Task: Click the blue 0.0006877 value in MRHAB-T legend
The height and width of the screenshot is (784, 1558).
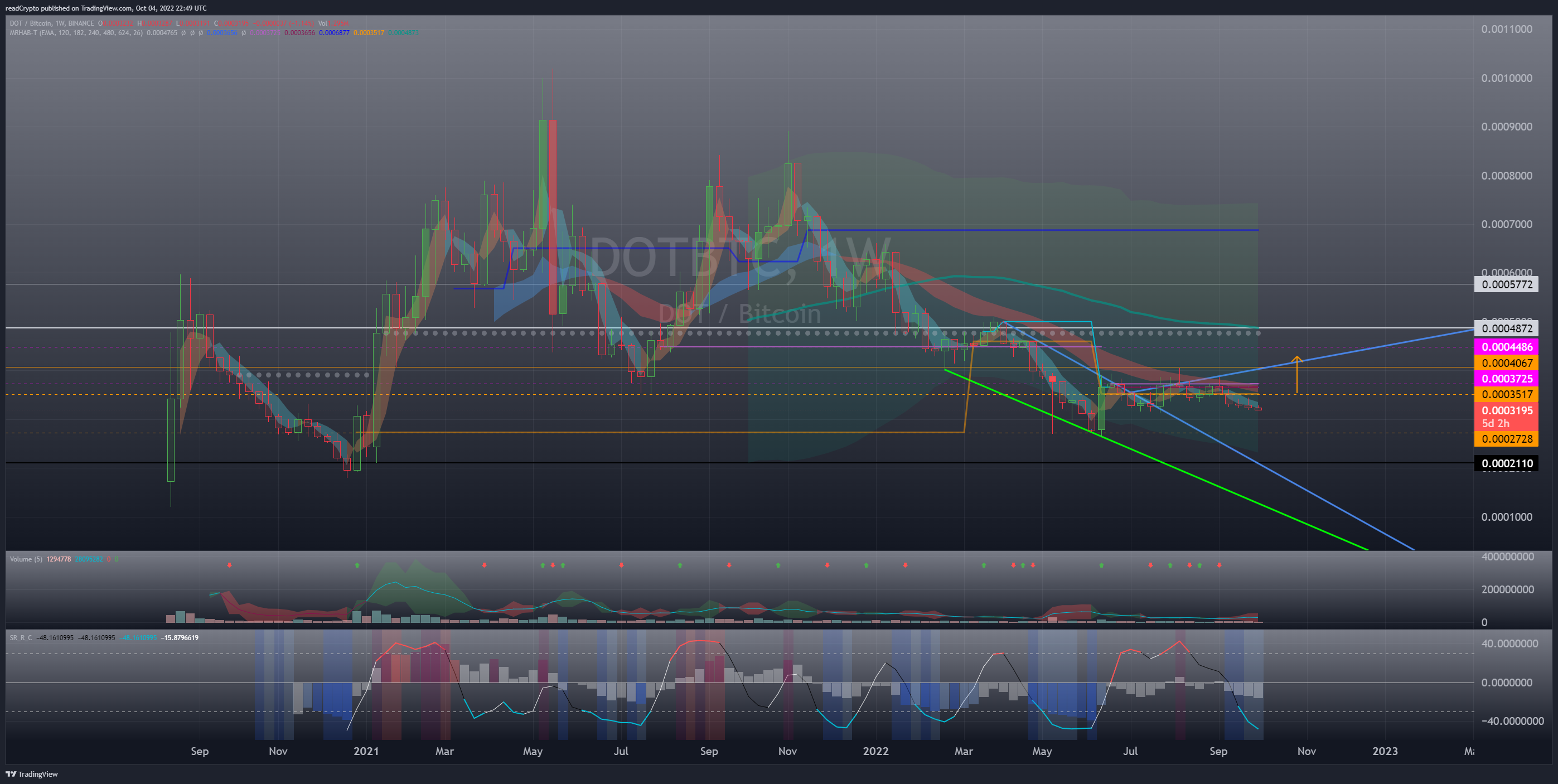Action: coord(334,33)
